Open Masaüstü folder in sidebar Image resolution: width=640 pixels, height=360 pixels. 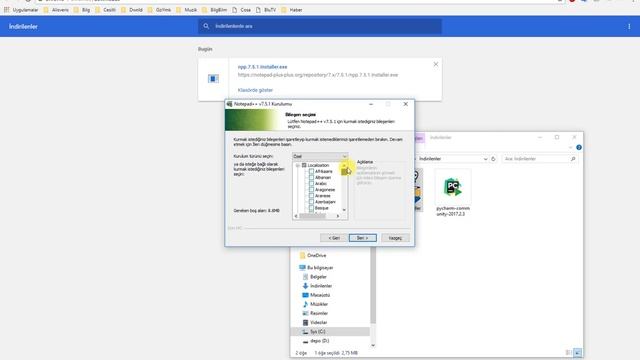click(316, 295)
